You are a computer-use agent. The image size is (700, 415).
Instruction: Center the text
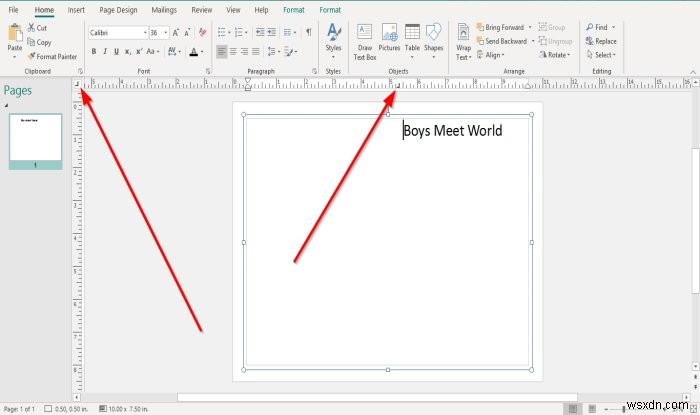[x=233, y=52]
